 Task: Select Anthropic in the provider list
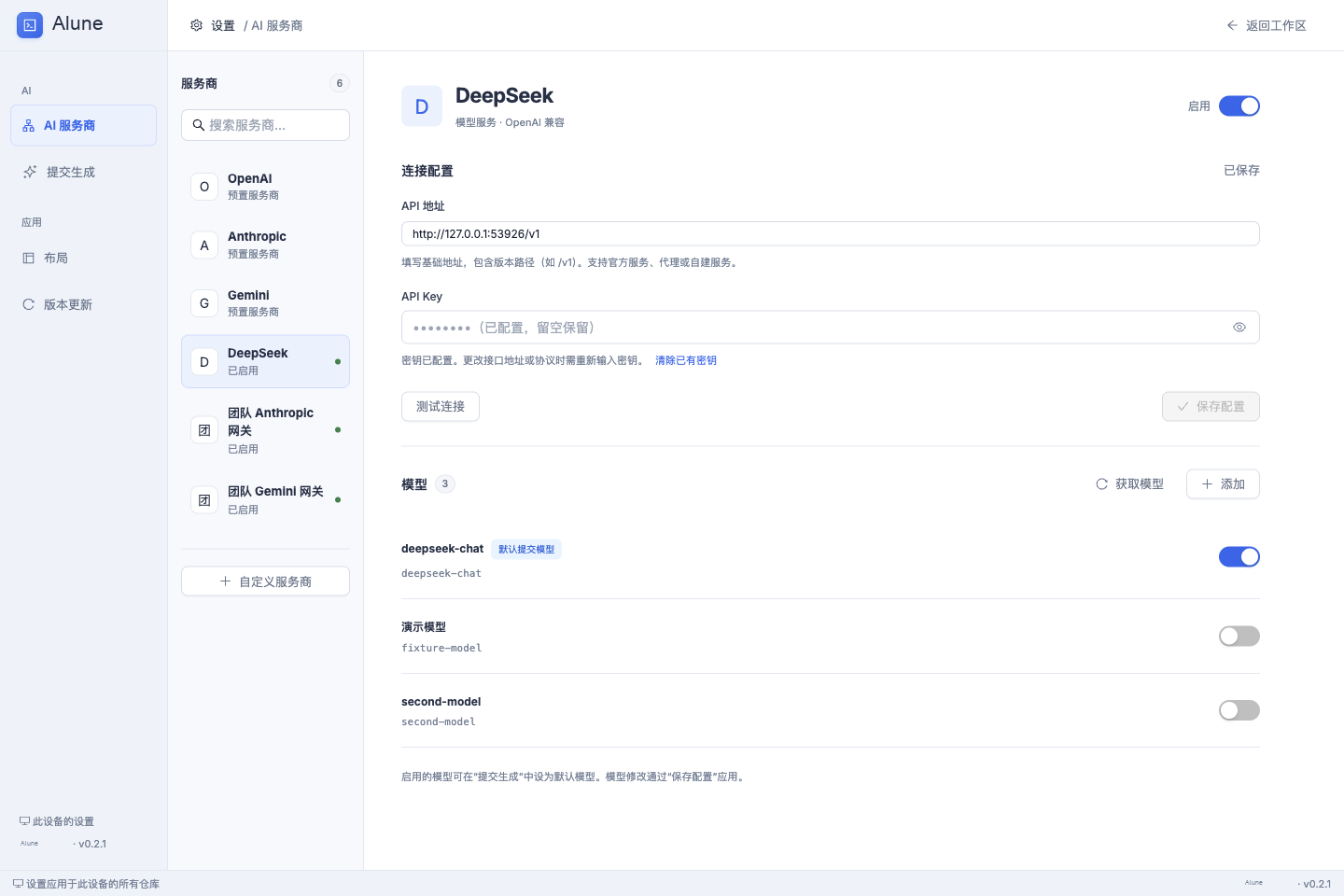coord(265,245)
